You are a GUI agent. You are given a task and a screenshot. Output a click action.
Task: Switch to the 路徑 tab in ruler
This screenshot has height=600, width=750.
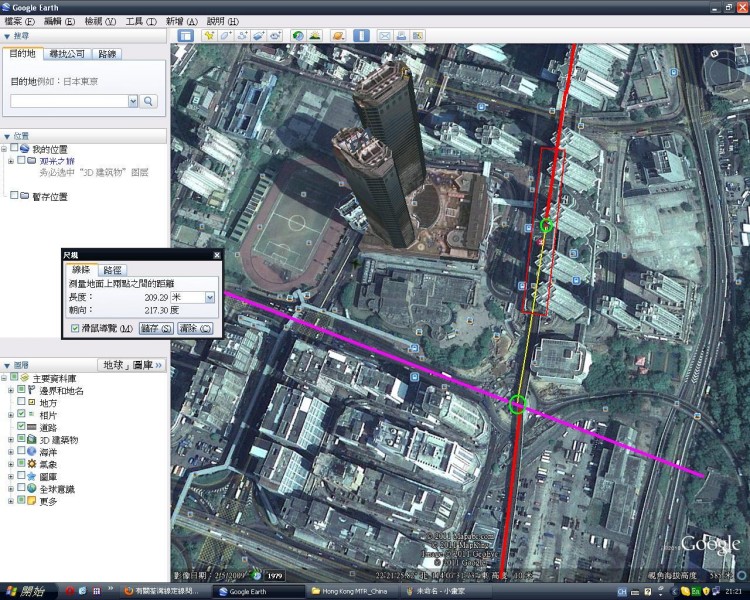click(113, 270)
